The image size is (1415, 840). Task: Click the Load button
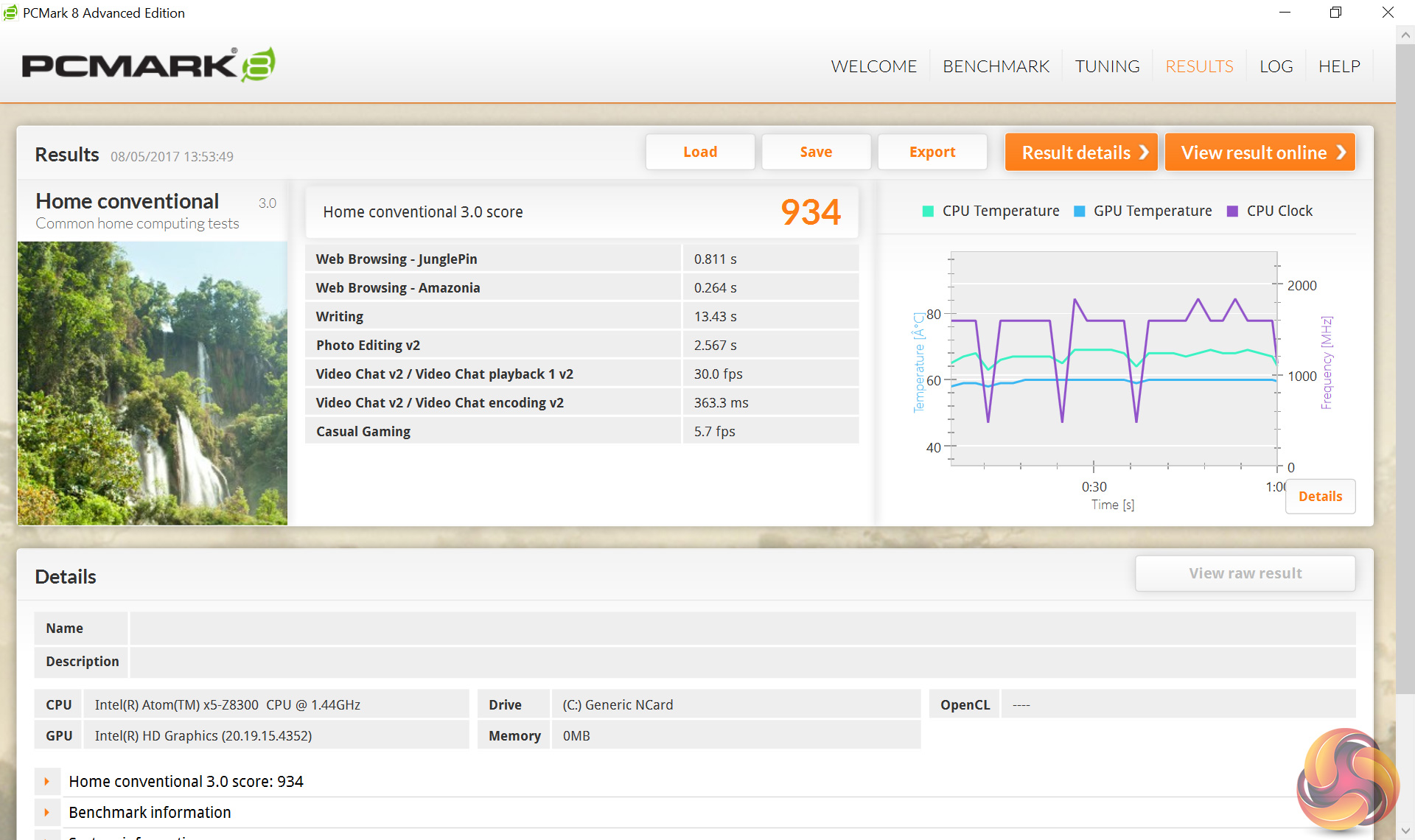click(x=700, y=152)
